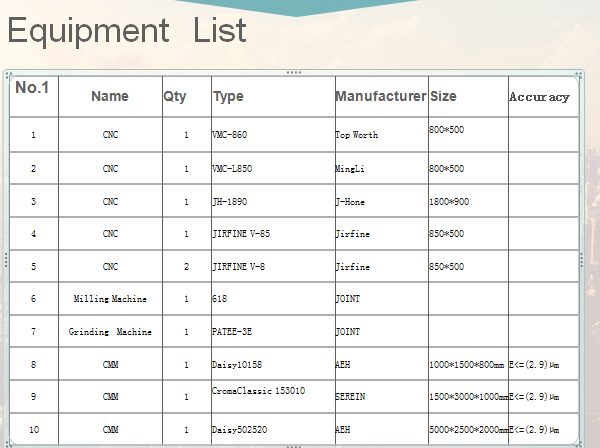The height and width of the screenshot is (448, 600).
Task: Select the "Size" header cell
Action: pyautogui.click(x=443, y=97)
